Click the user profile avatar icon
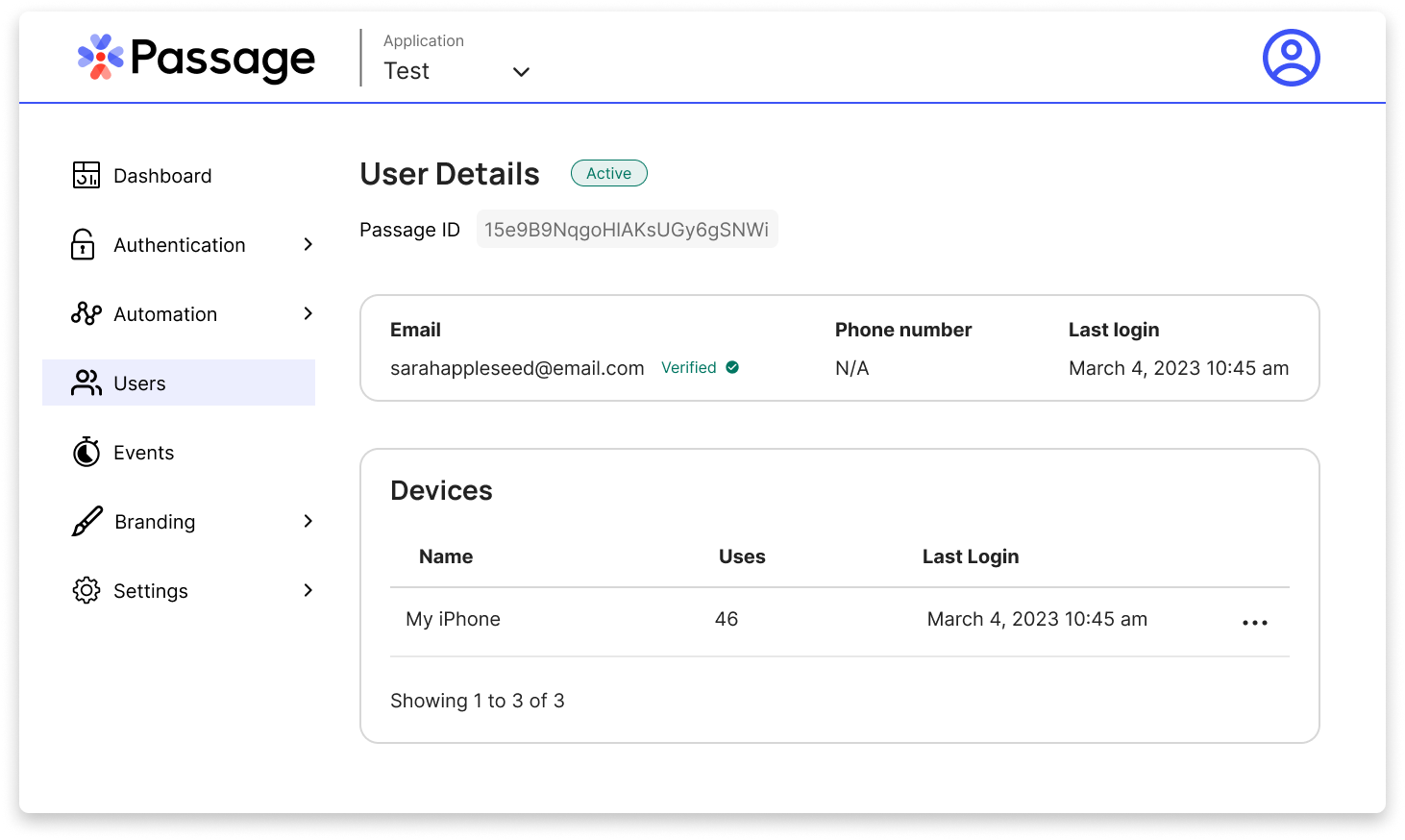 [1291, 58]
